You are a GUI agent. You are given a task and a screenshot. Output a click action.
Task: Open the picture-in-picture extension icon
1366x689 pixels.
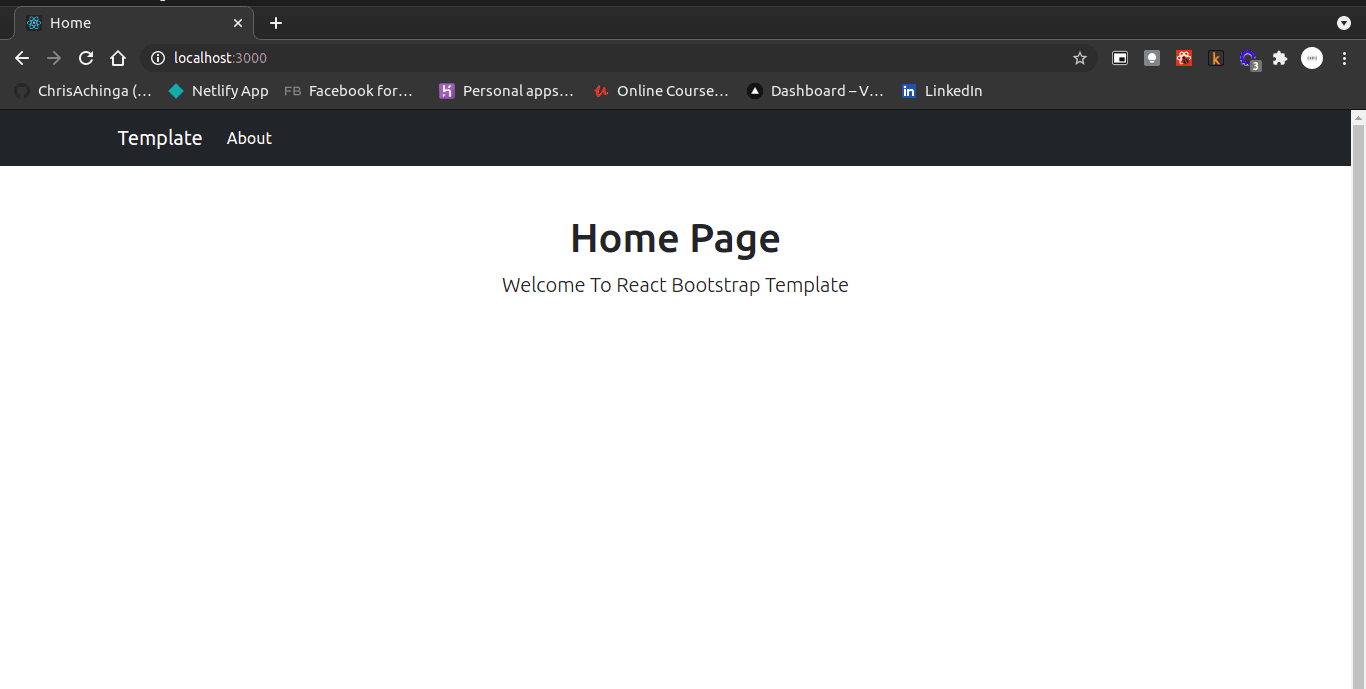tap(1120, 58)
